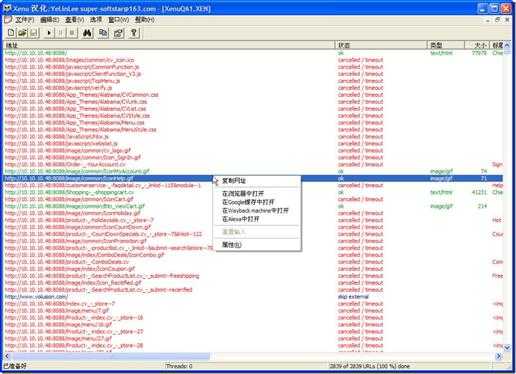516x374 pixels.
Task: Sort by the 类型 column header
Action: tap(446, 45)
